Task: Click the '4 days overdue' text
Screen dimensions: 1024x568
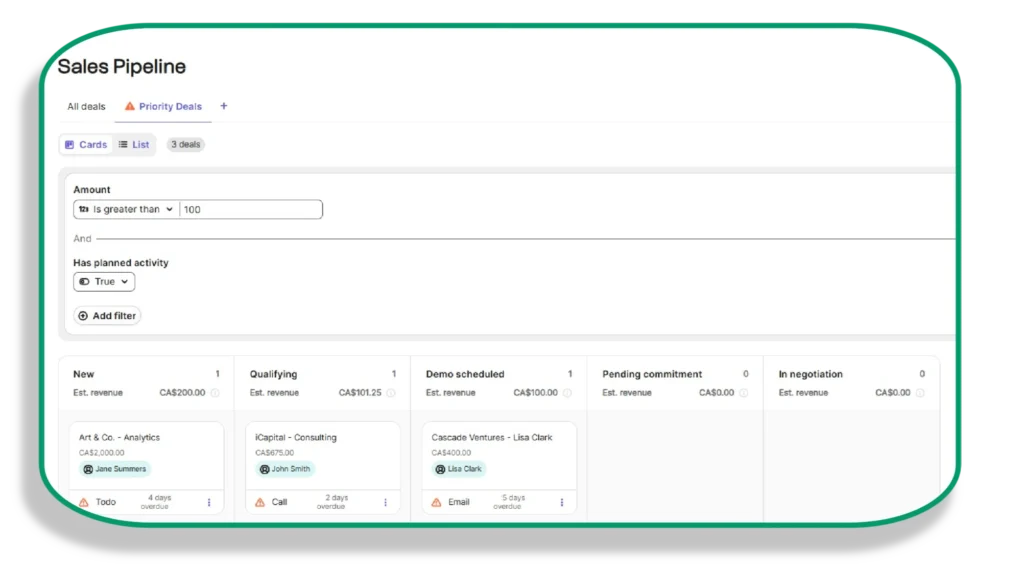Action: tap(156, 502)
